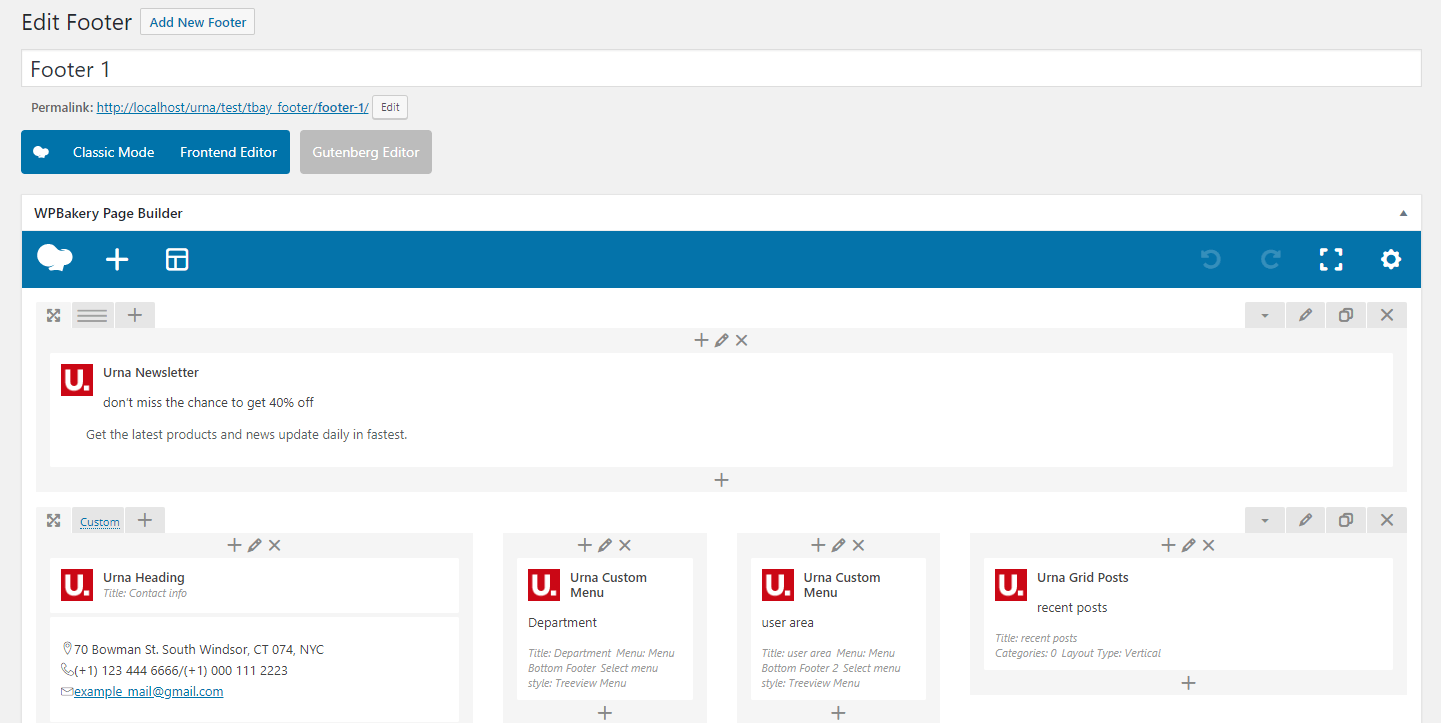Viewport: 1441px width, 723px height.
Task: Collapse the WPBakery Page Builder panel
Action: coord(1403,213)
